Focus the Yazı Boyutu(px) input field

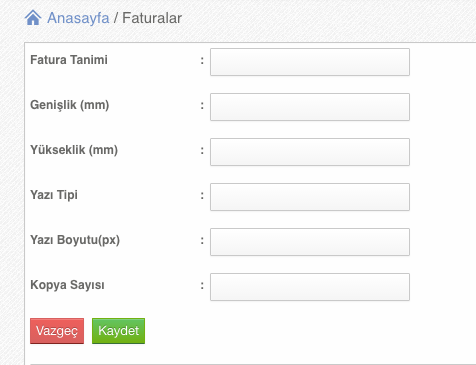[x=310, y=242]
